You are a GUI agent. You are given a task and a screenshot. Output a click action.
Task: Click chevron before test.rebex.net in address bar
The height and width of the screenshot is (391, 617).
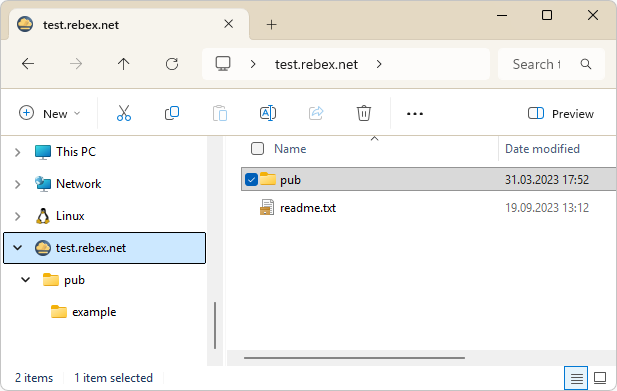click(x=253, y=64)
